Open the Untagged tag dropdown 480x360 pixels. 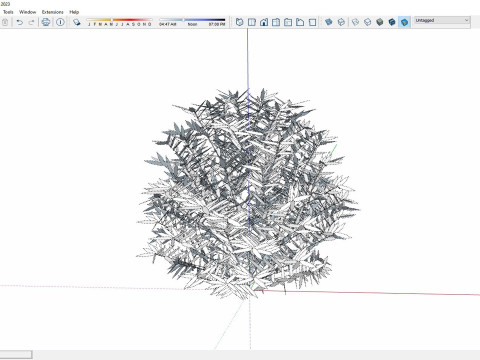click(441, 21)
